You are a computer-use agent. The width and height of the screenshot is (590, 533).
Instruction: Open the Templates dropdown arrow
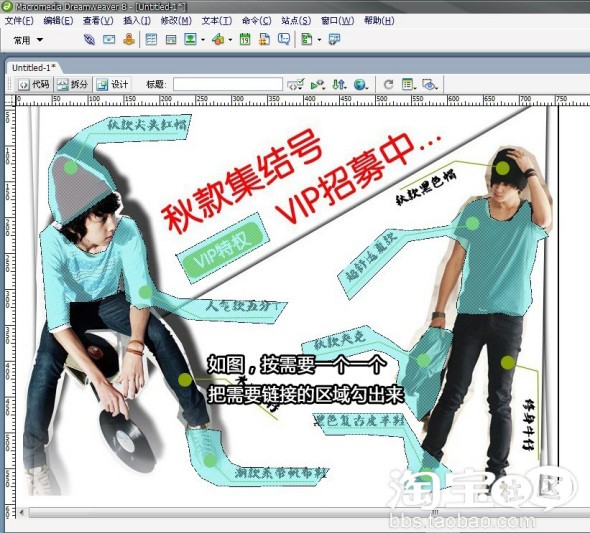[x=319, y=40]
